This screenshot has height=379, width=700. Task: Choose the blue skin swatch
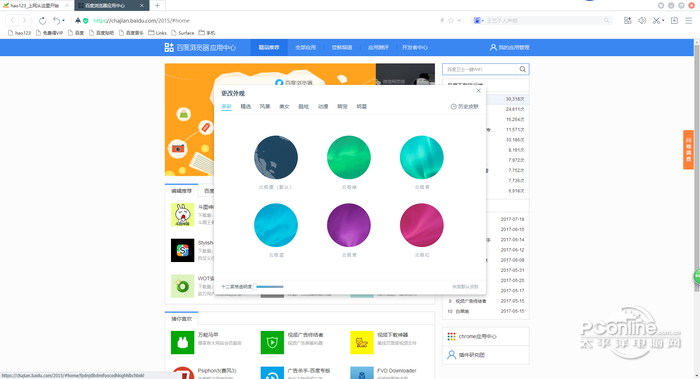tap(276, 225)
